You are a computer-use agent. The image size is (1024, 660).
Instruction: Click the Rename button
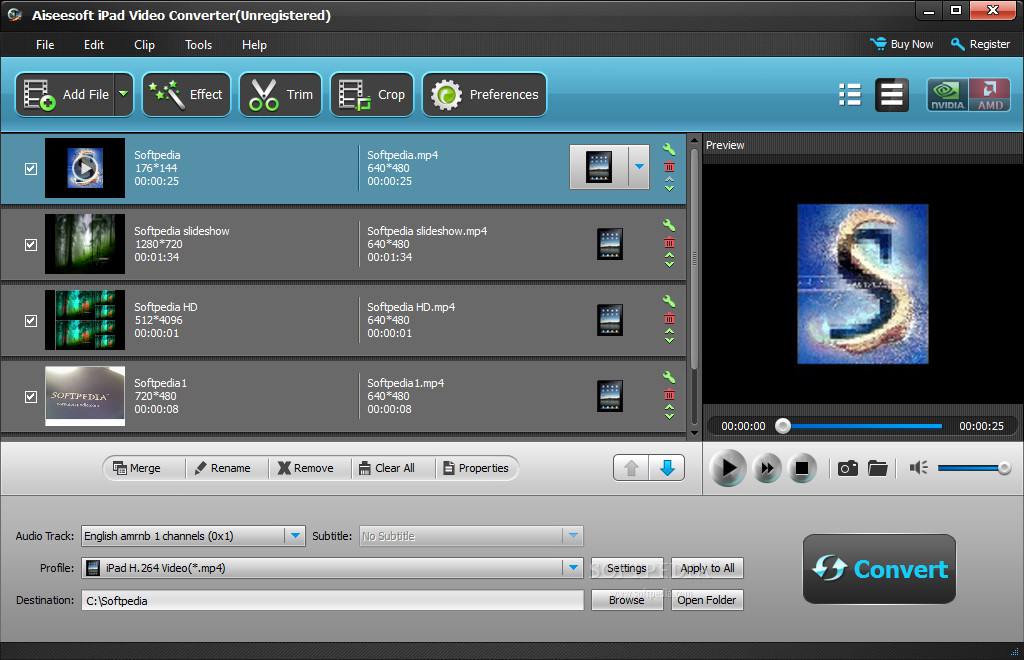point(223,468)
